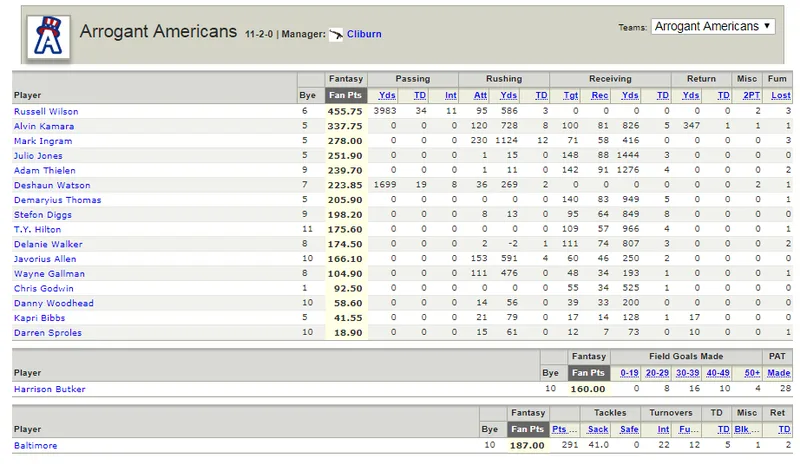Open Alvin Kamara's player page

(44, 126)
